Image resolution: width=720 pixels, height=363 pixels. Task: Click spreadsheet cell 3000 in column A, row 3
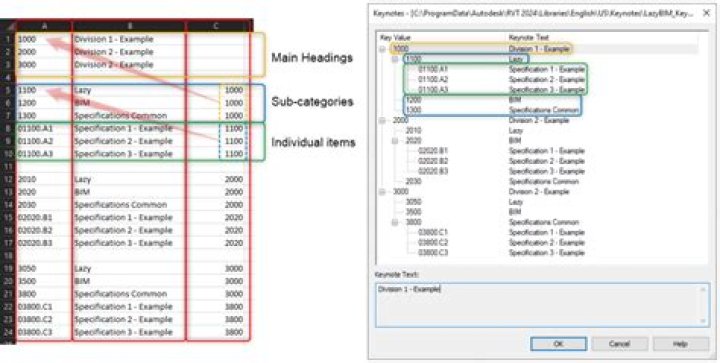point(44,65)
